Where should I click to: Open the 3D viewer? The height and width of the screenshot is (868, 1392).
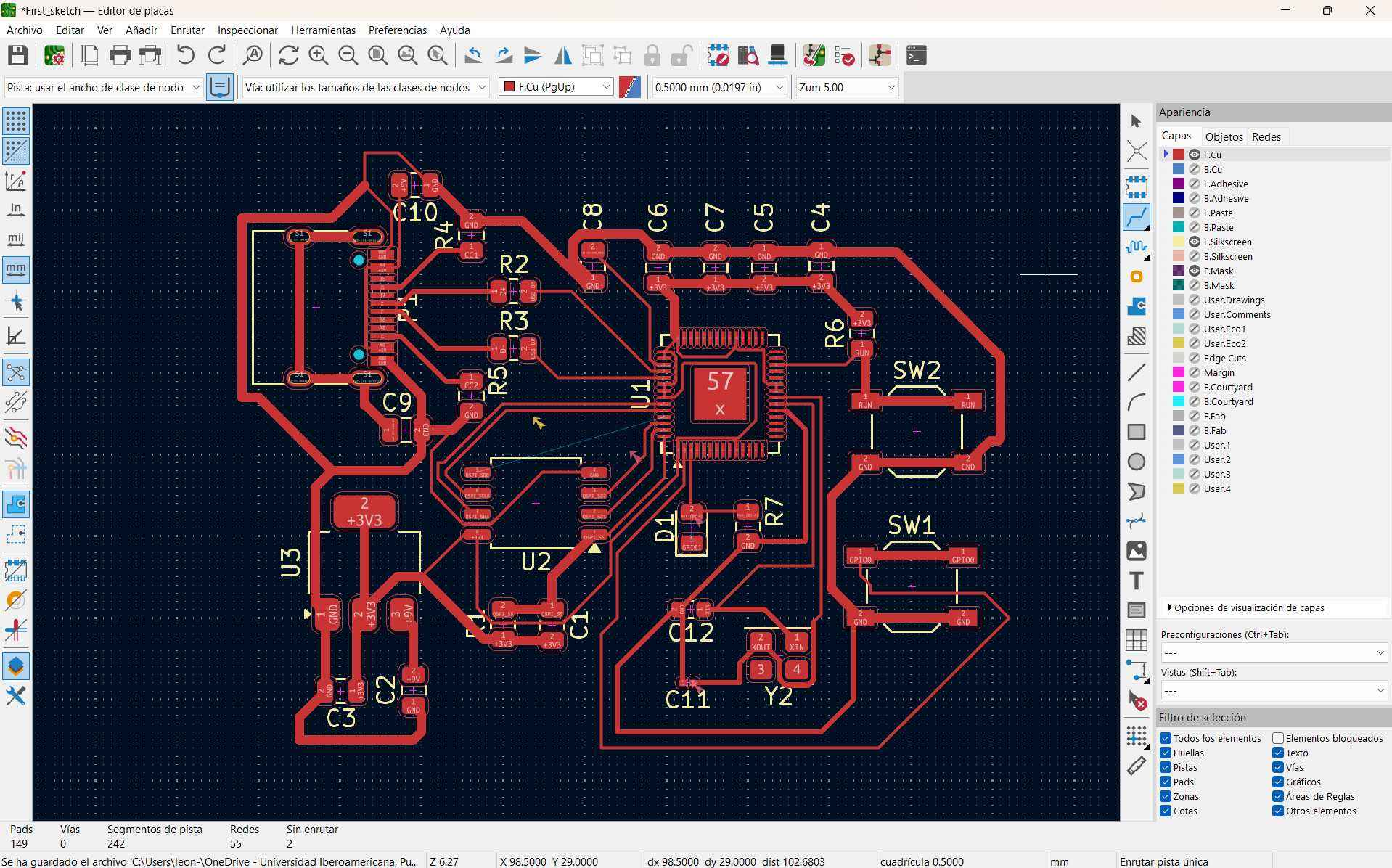[x=777, y=55]
